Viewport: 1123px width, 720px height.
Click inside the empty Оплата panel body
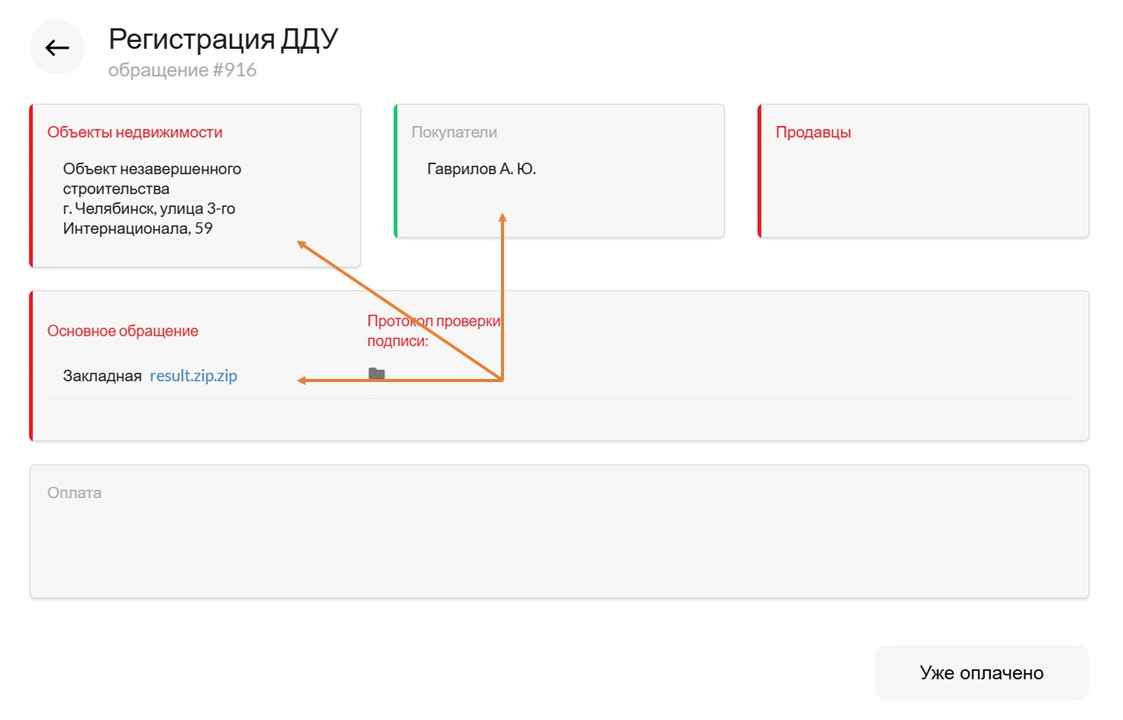click(x=558, y=548)
